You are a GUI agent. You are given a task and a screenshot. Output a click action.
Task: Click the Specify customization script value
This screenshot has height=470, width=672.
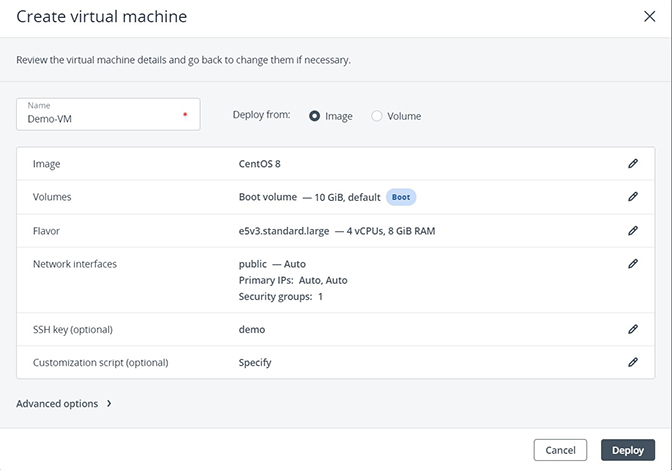click(255, 362)
